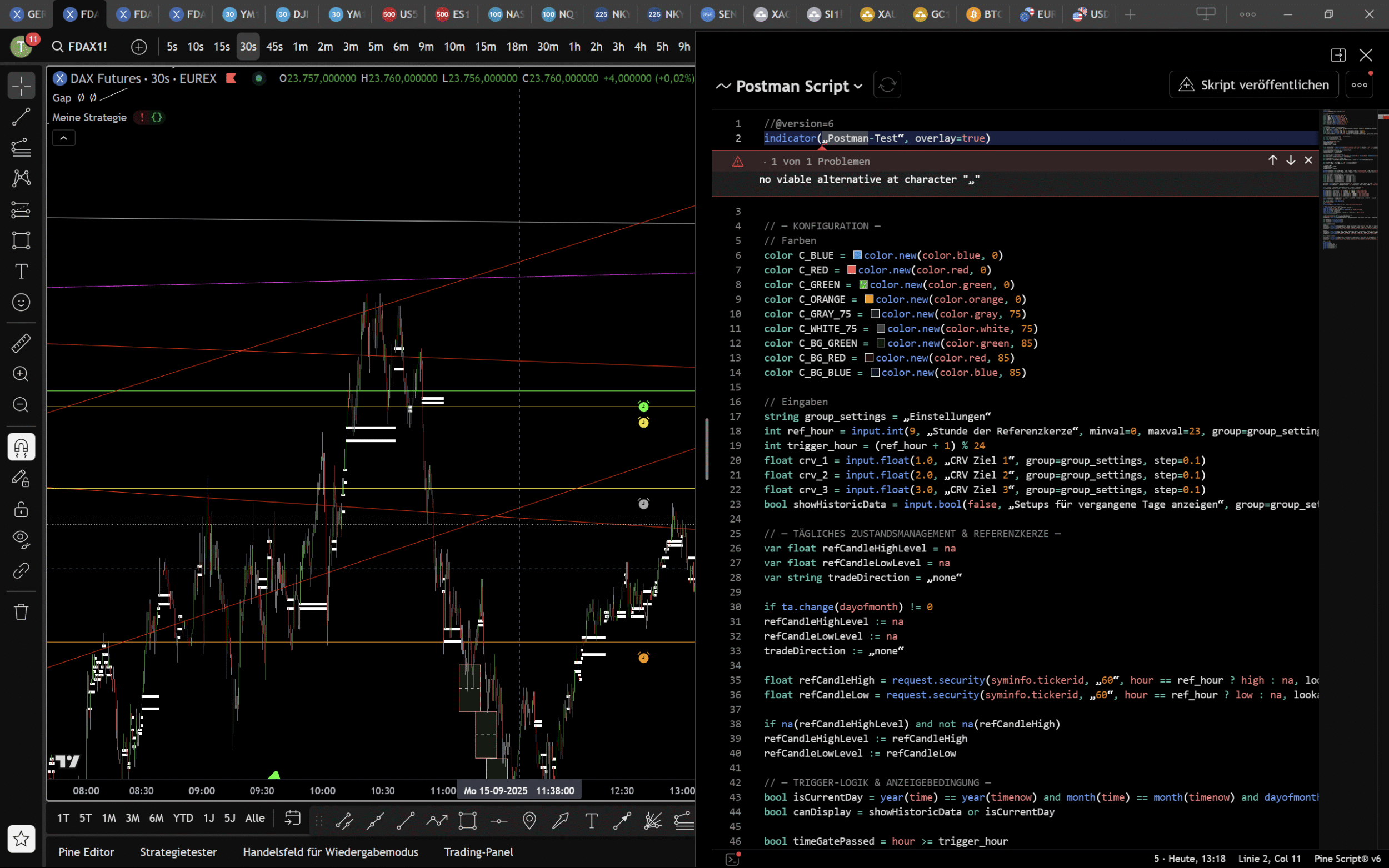Click Skript veröffentlichen button
1389x868 pixels.
[1253, 85]
